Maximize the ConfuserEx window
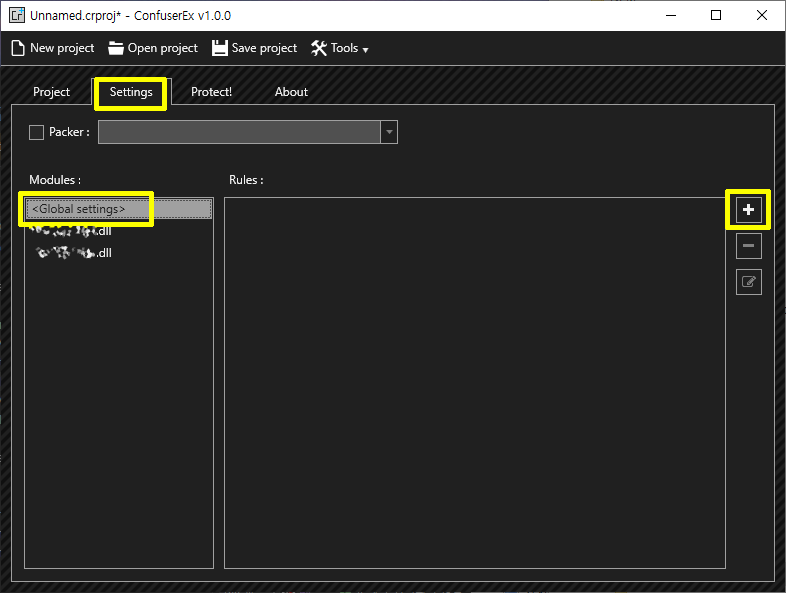Image resolution: width=786 pixels, height=593 pixels. pyautogui.click(x=716, y=15)
